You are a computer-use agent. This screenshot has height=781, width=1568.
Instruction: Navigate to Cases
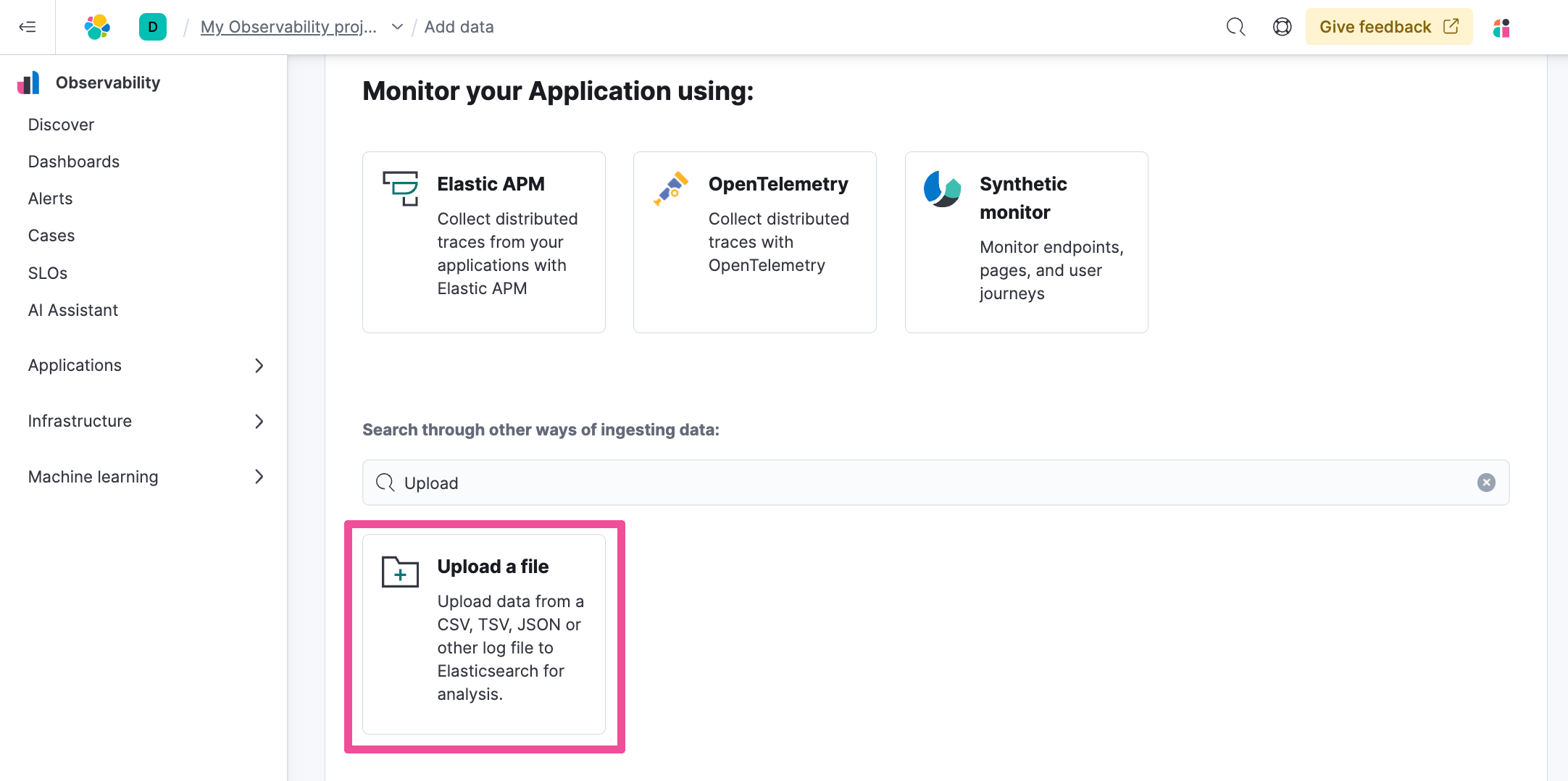51,235
